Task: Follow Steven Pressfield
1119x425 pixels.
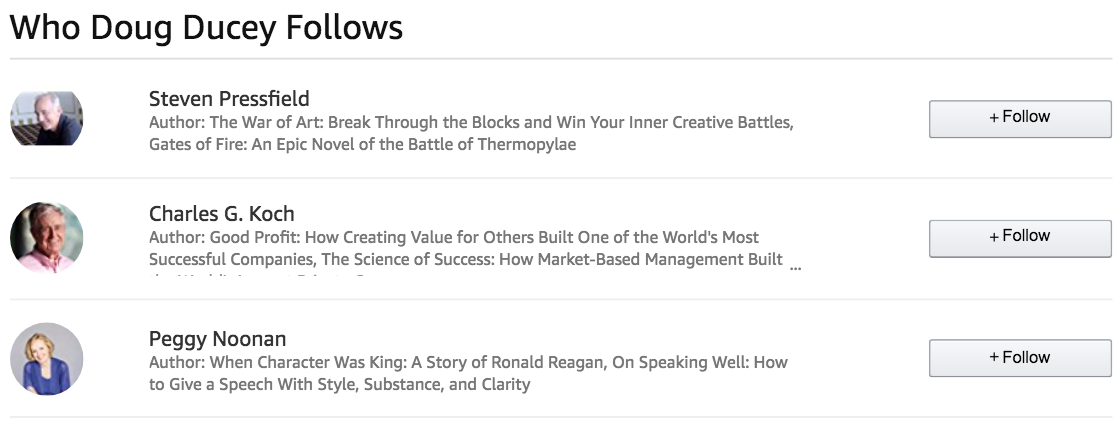Action: click(x=1020, y=118)
